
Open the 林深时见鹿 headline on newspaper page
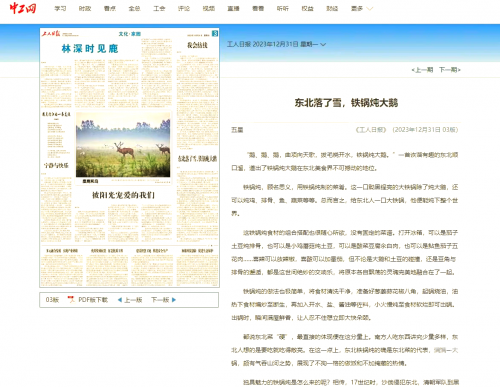tap(90, 49)
